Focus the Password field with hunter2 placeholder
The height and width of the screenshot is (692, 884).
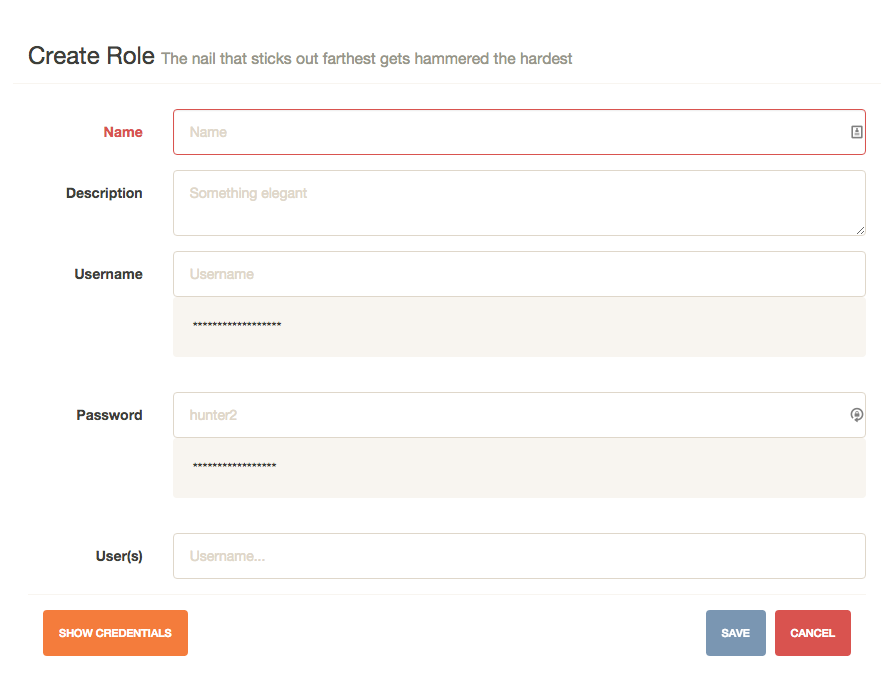click(x=510, y=415)
